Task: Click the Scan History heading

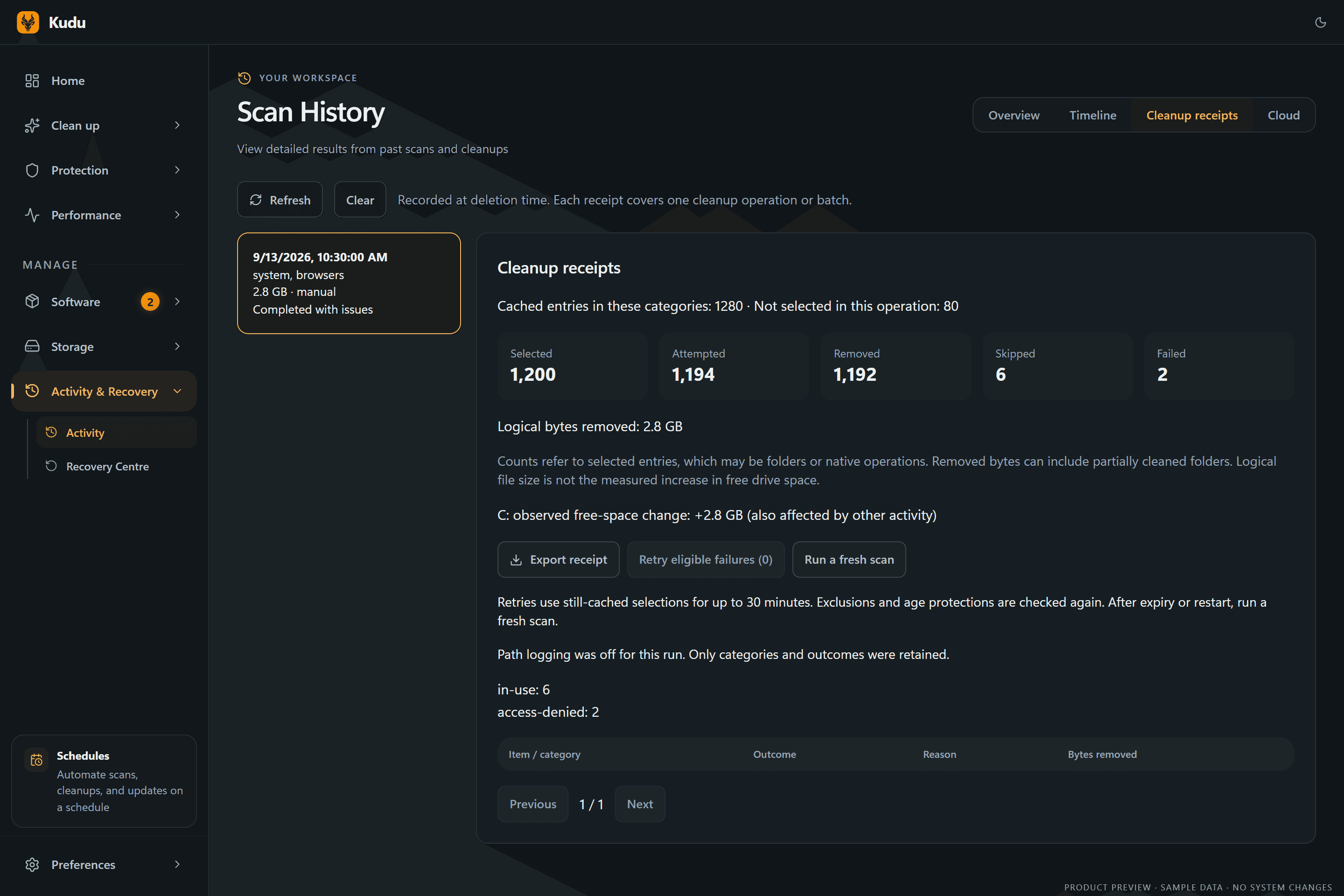Action: (311, 112)
